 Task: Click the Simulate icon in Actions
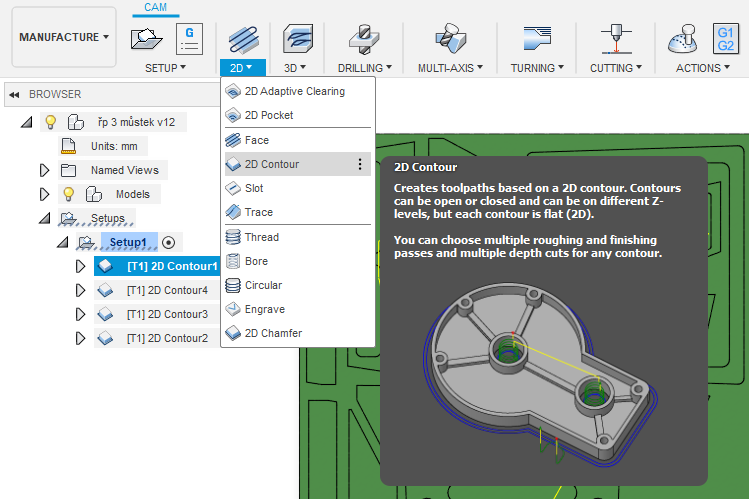(x=682, y=39)
